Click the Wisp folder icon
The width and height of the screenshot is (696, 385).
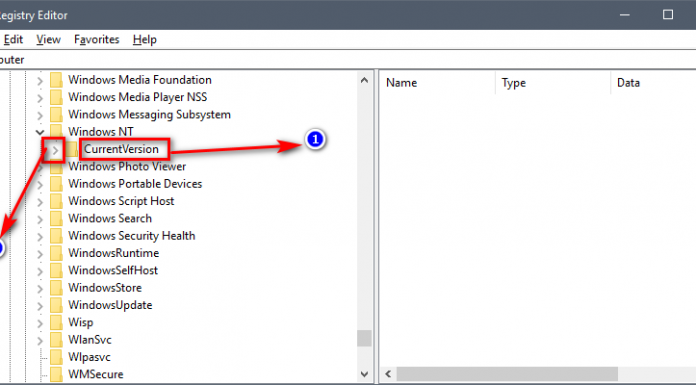pyautogui.click(x=56, y=322)
